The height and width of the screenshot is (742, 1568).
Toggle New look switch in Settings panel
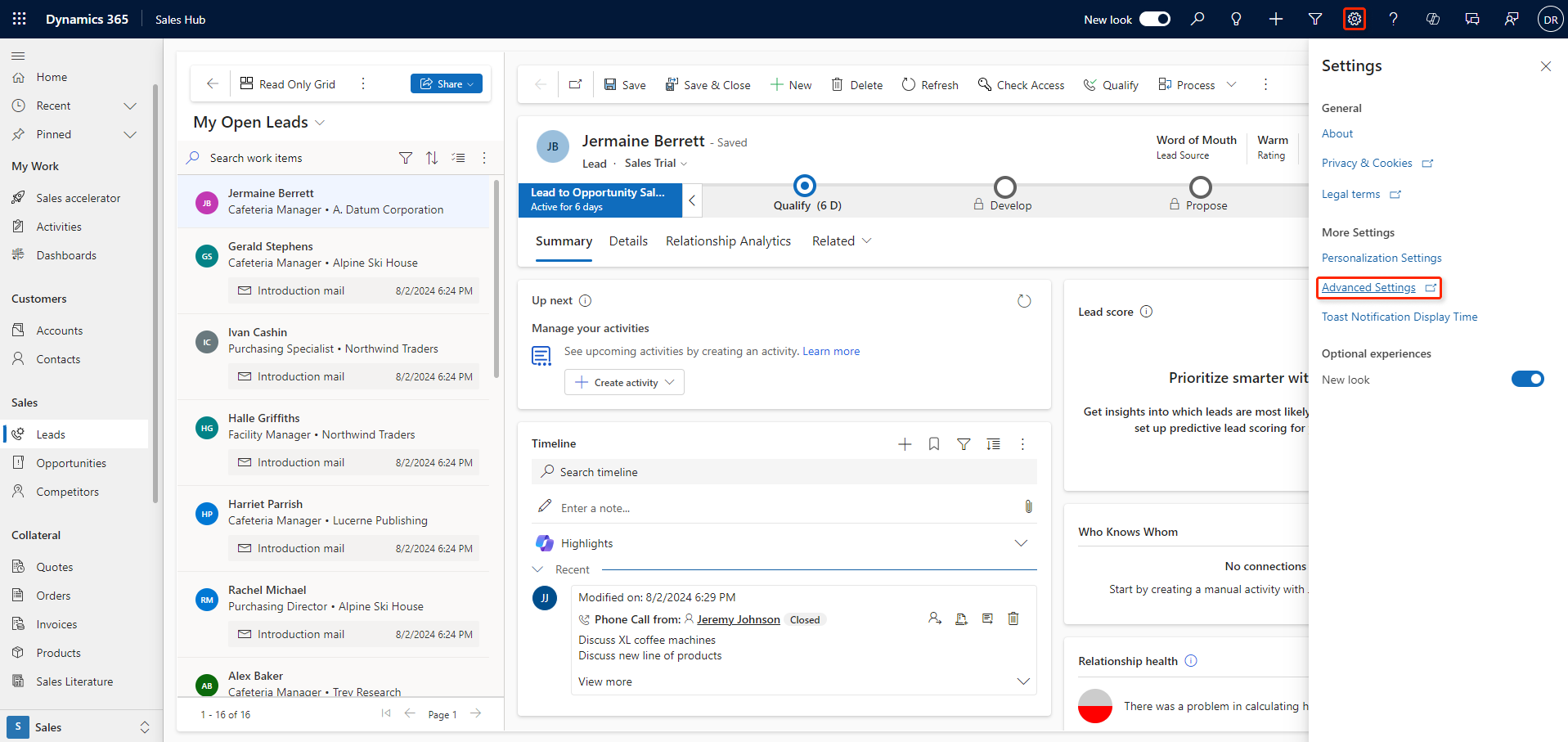click(x=1527, y=379)
